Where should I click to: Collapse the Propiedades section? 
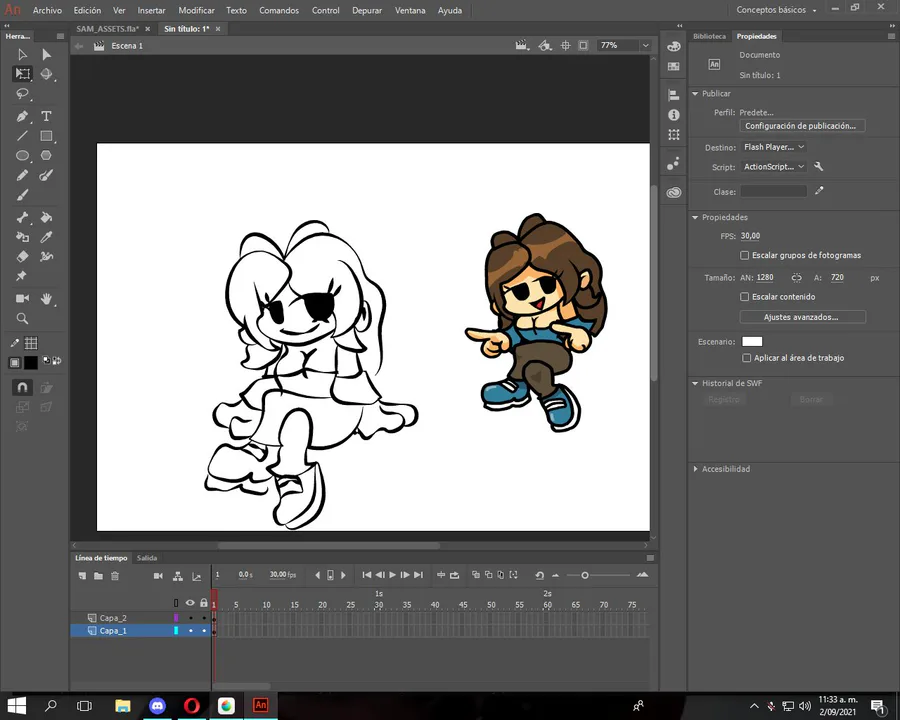click(695, 218)
